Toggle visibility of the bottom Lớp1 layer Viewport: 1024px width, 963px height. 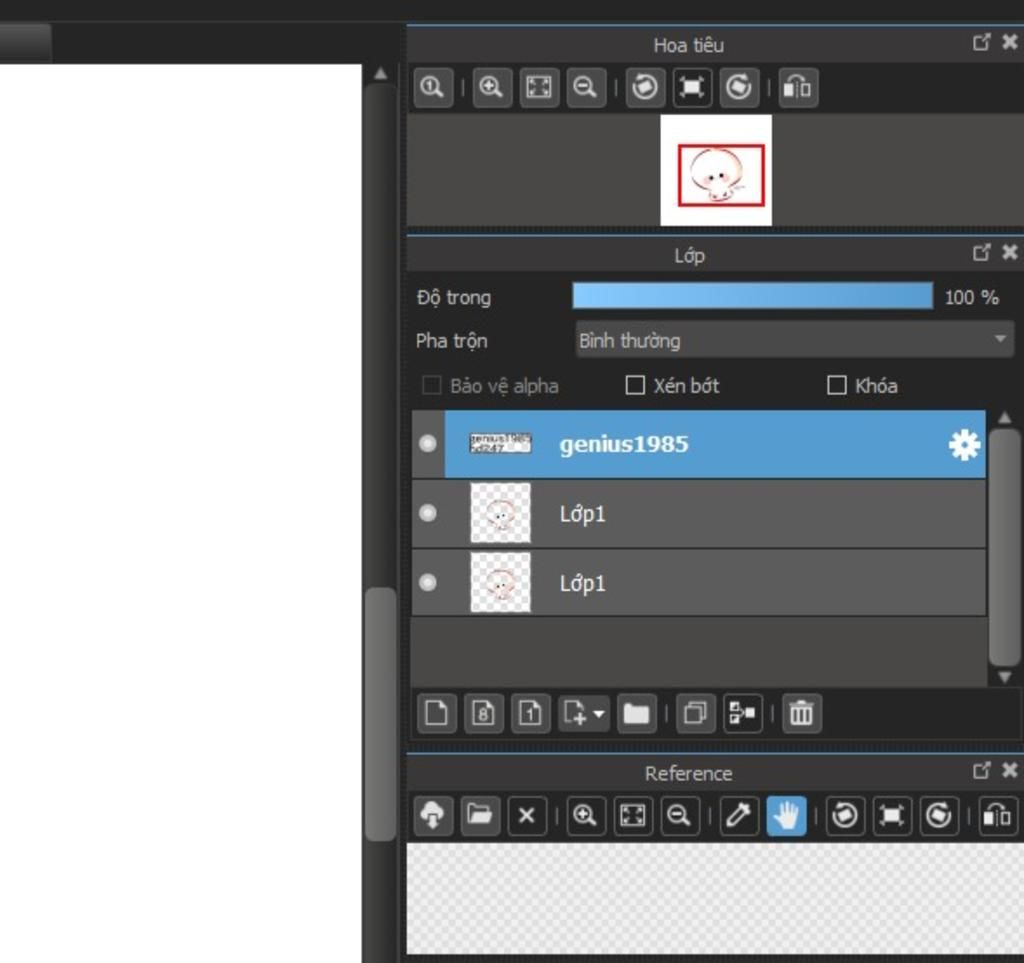click(x=428, y=582)
